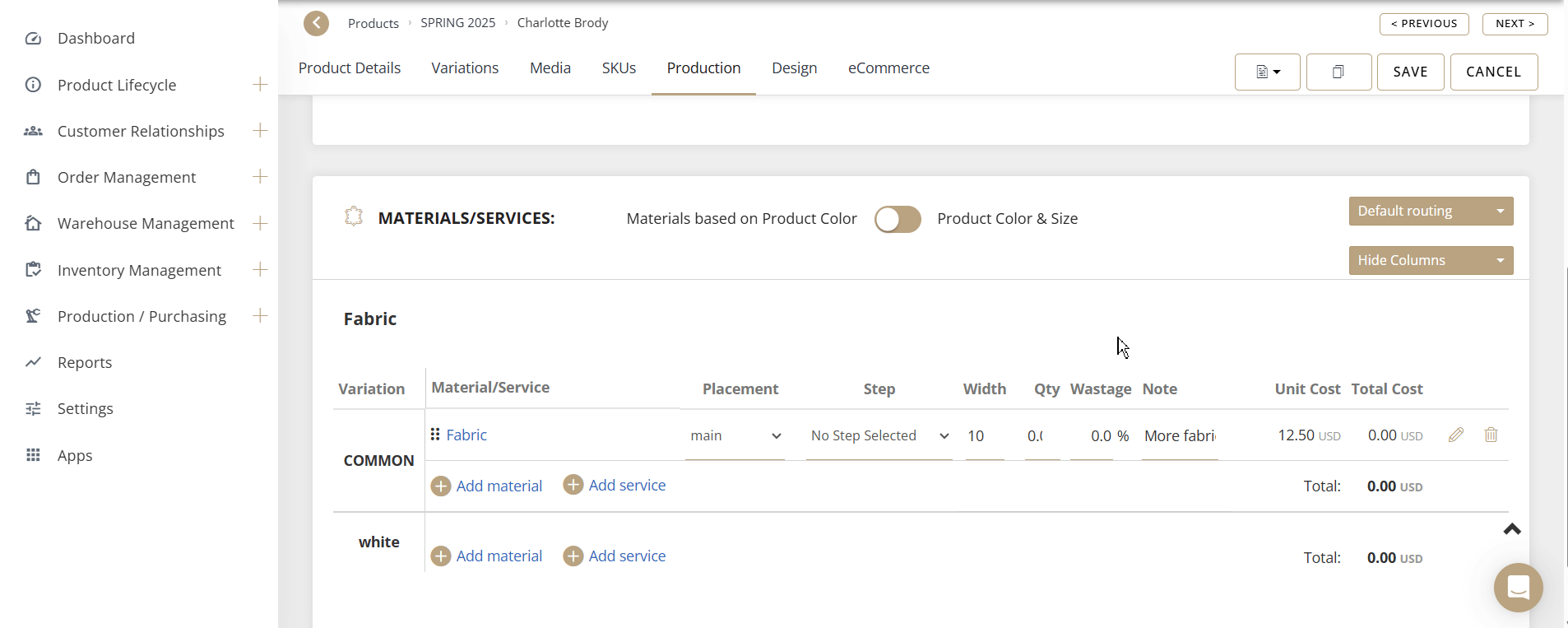Open the Hide Columns dropdown
Screen dimensions: 1568x628
(1430, 260)
